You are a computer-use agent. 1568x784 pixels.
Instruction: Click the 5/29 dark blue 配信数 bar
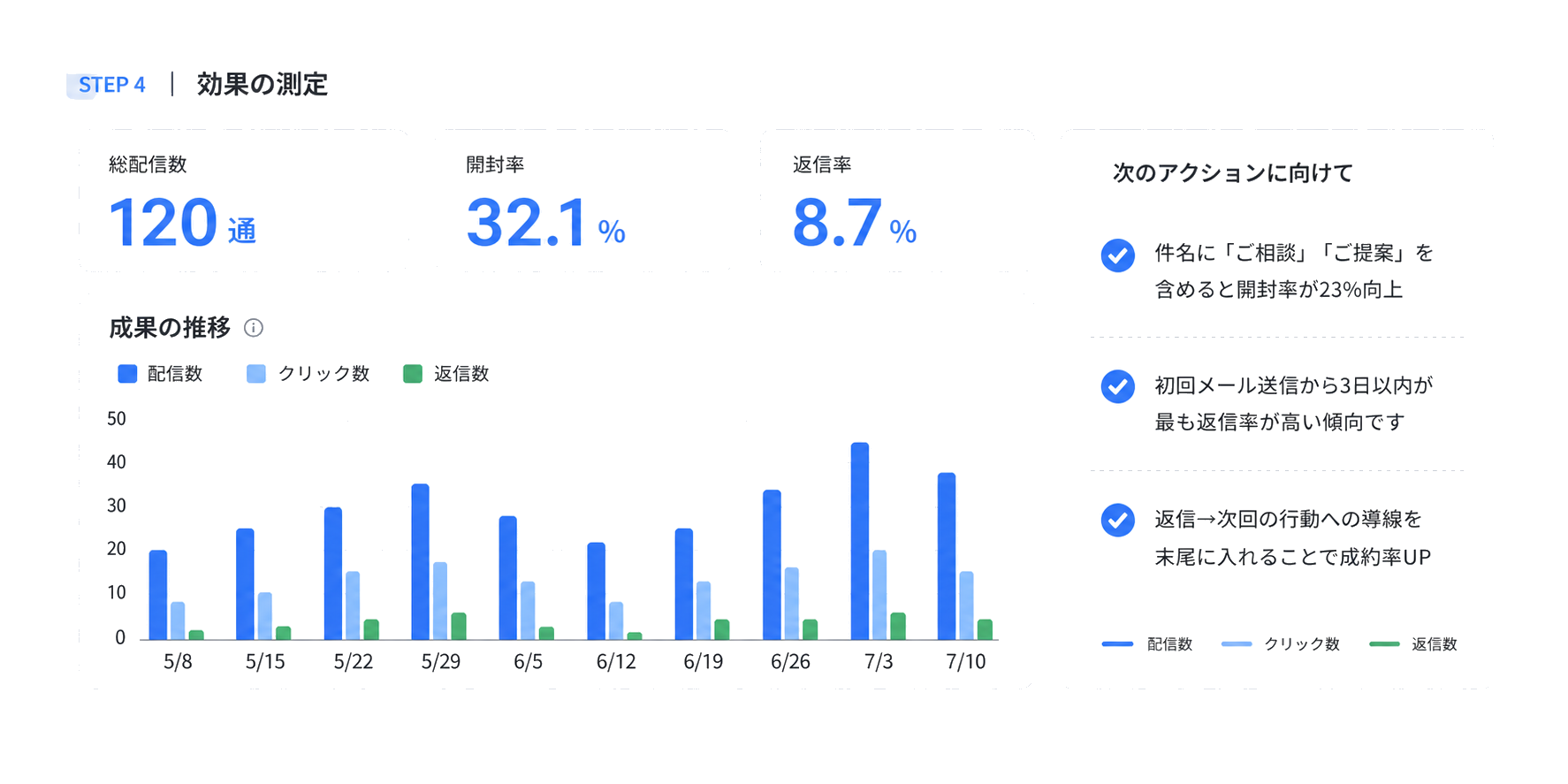421,561
